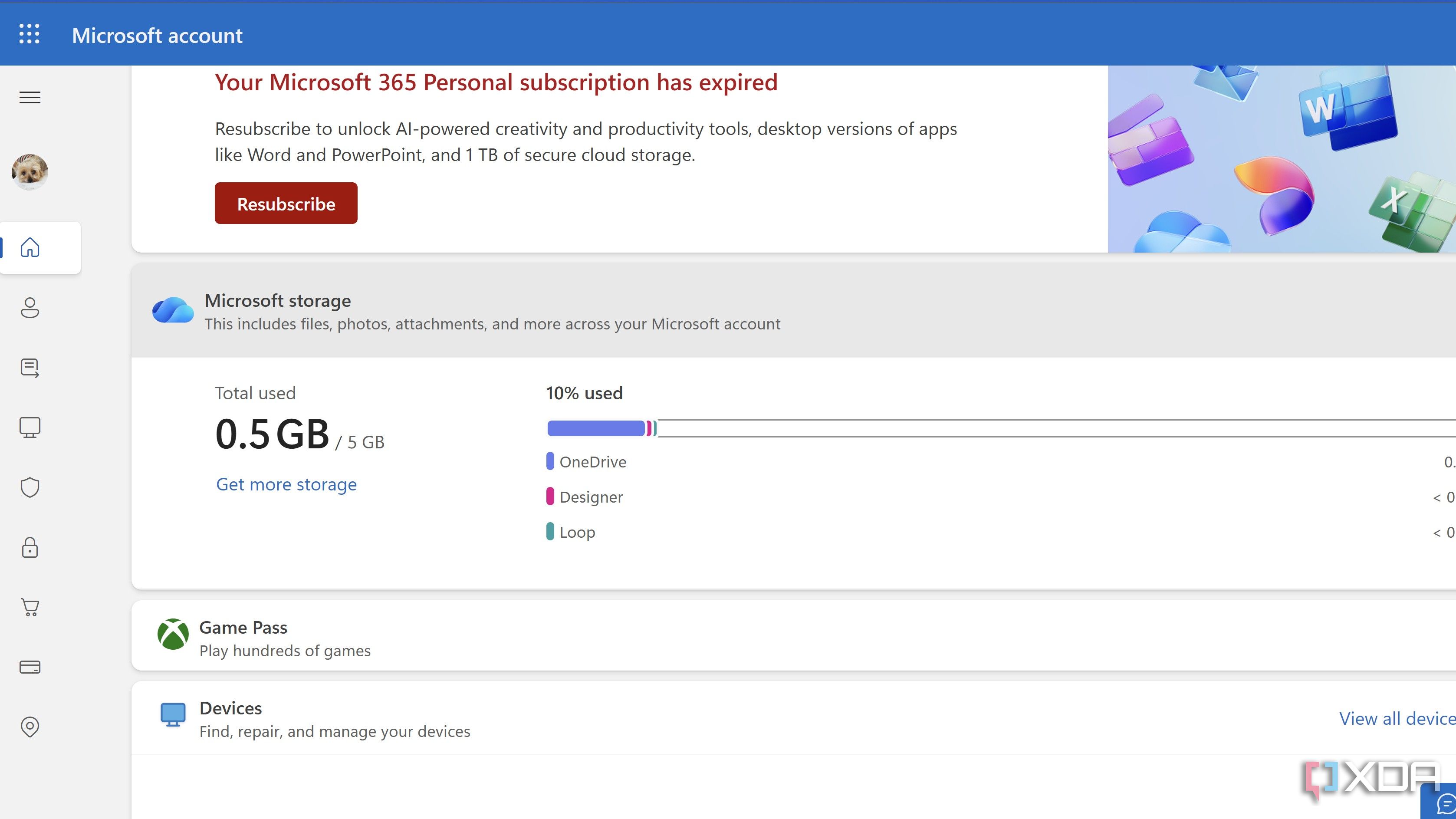Toggle the hamburger navigation menu
Viewport: 1456px width, 819px height.
click(x=30, y=97)
